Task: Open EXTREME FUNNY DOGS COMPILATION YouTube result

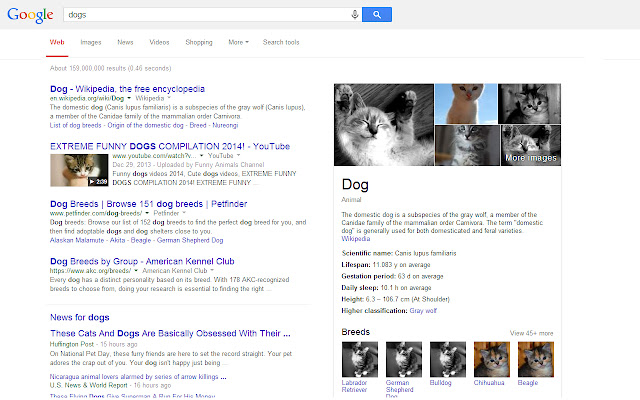Action: pos(170,146)
